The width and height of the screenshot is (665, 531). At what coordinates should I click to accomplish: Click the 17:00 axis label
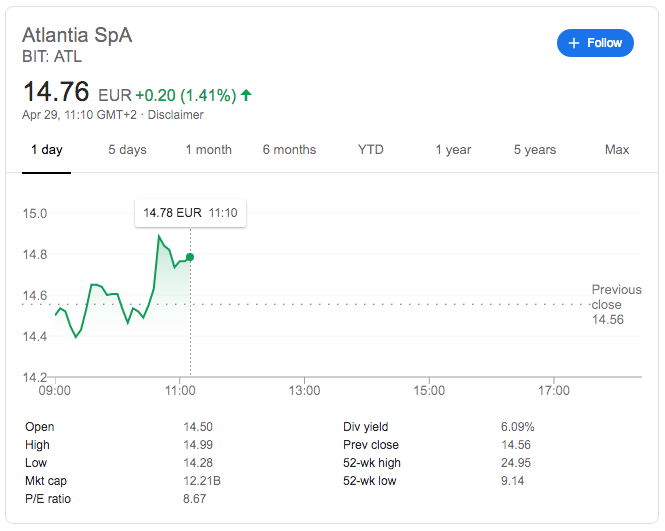click(554, 391)
